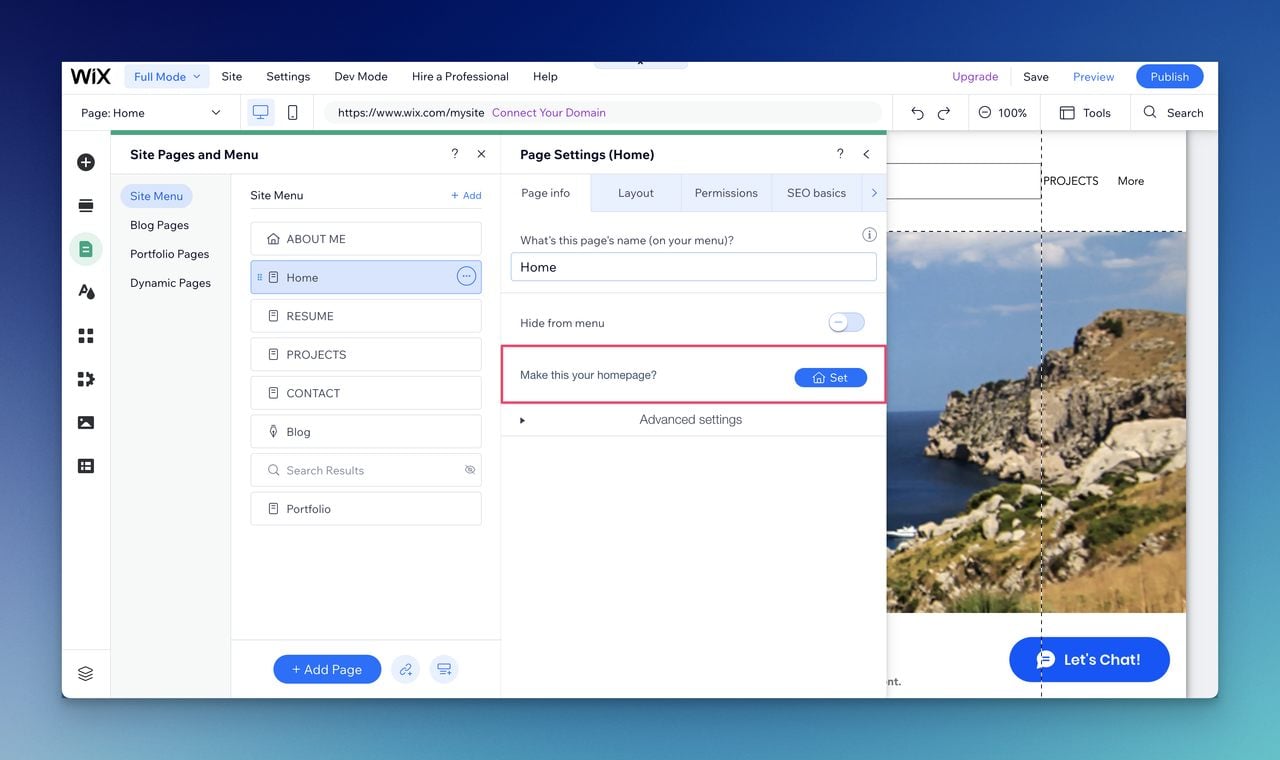The width and height of the screenshot is (1280, 760).
Task: Open Hire a Professional menu
Action: tap(460, 77)
